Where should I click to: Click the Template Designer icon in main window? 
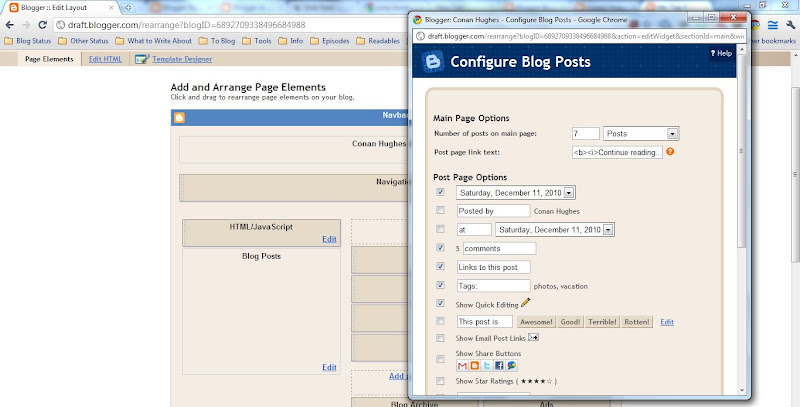[x=142, y=59]
